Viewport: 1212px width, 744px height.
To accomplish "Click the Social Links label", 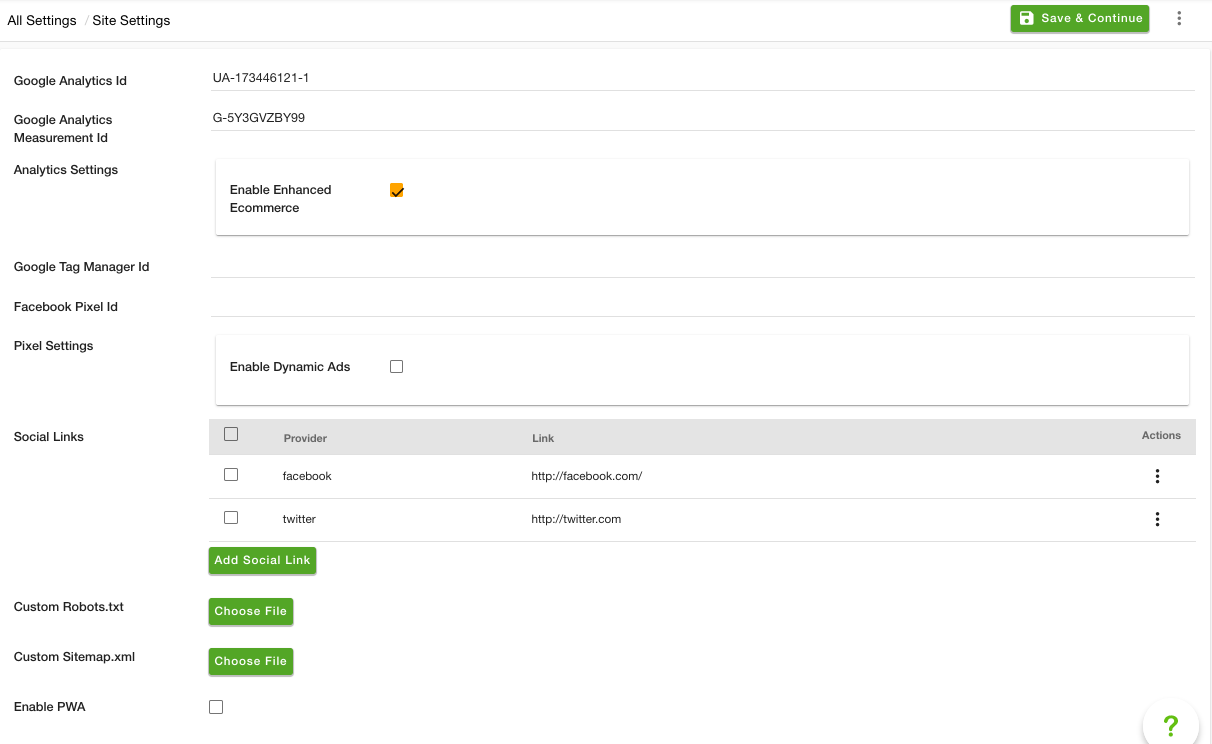I will tap(49, 437).
